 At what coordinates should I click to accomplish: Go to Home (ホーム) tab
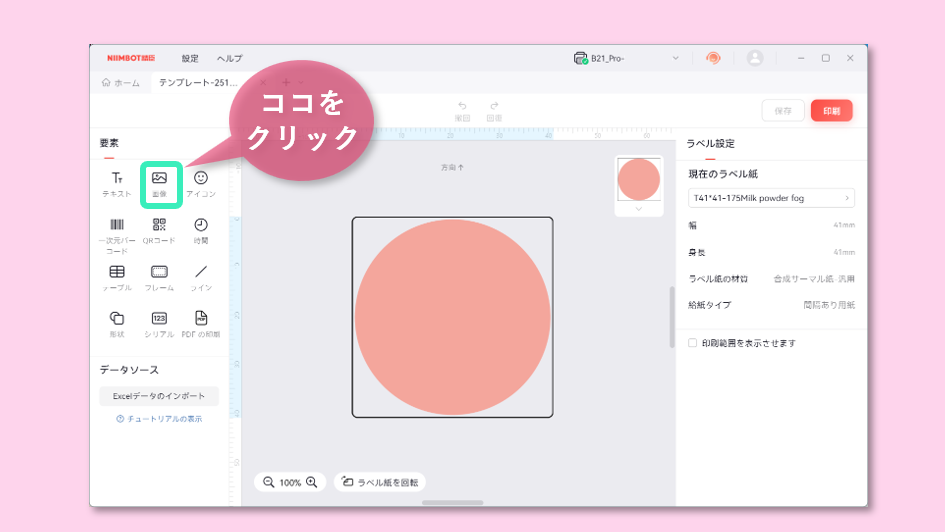[x=121, y=83]
